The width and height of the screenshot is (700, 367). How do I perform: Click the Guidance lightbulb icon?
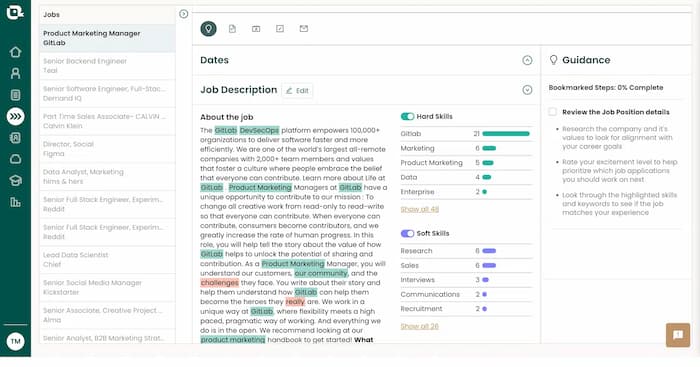tap(554, 60)
